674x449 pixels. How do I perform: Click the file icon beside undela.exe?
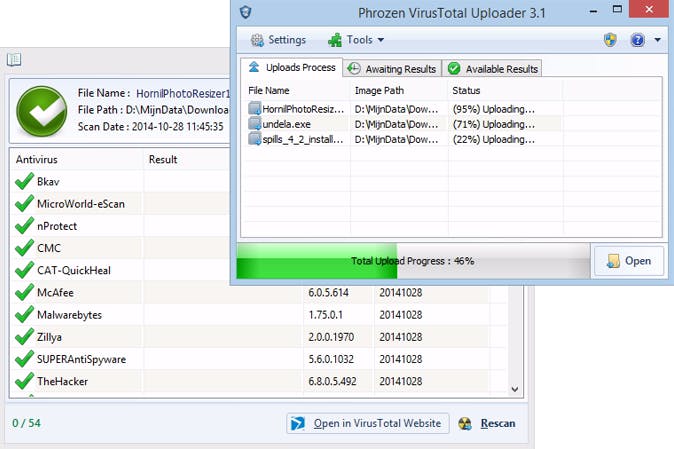(255, 124)
